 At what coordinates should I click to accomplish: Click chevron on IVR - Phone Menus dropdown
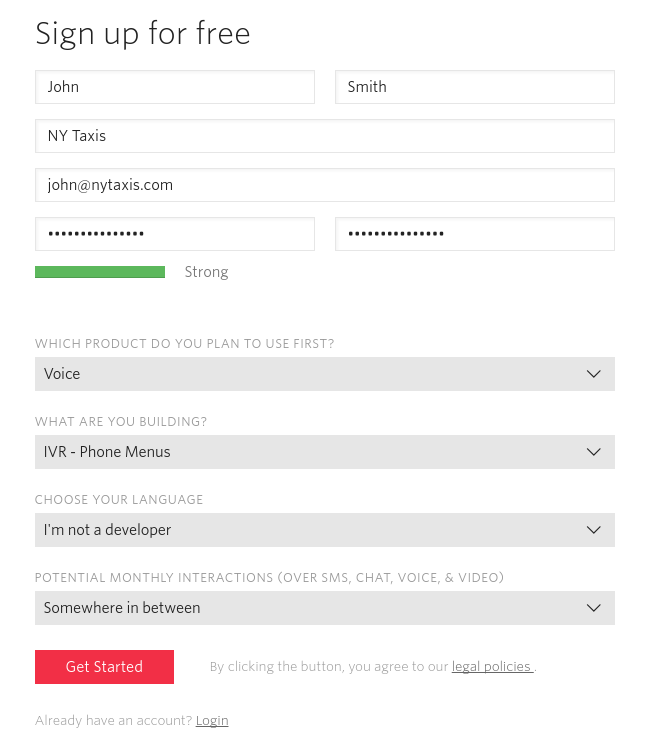coord(593,452)
